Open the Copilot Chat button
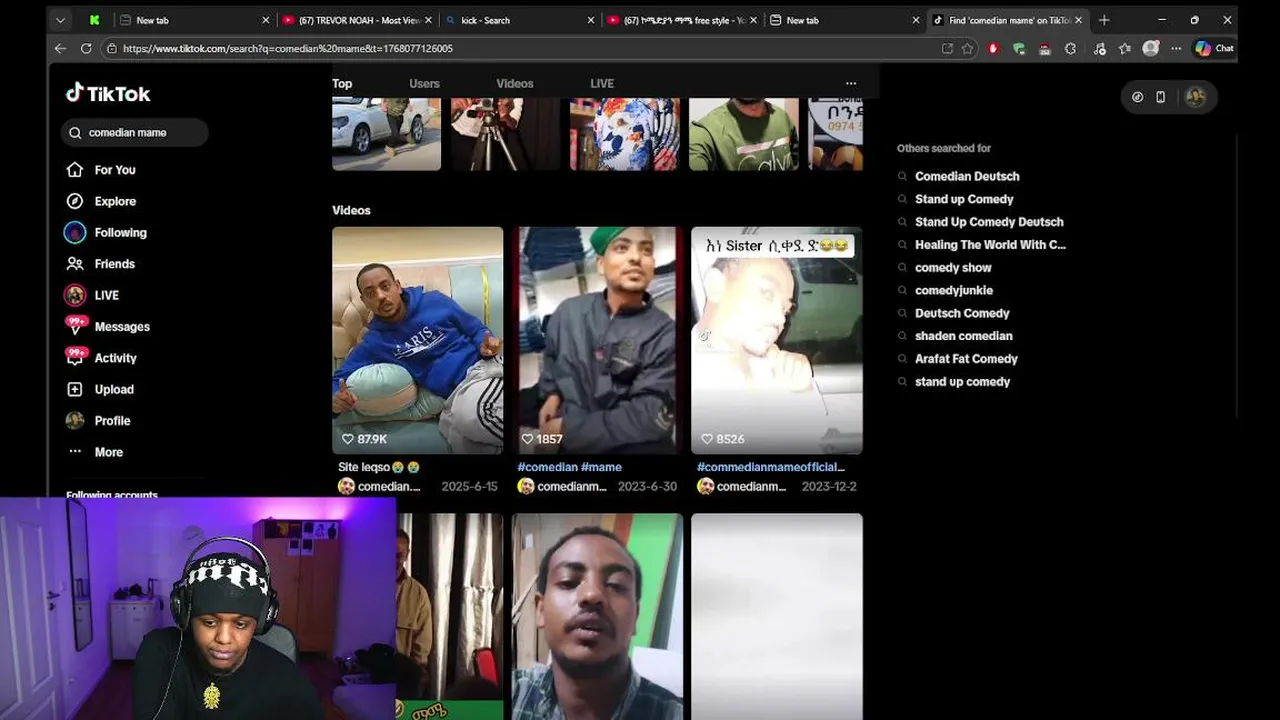The image size is (1280, 720). 1214,48
